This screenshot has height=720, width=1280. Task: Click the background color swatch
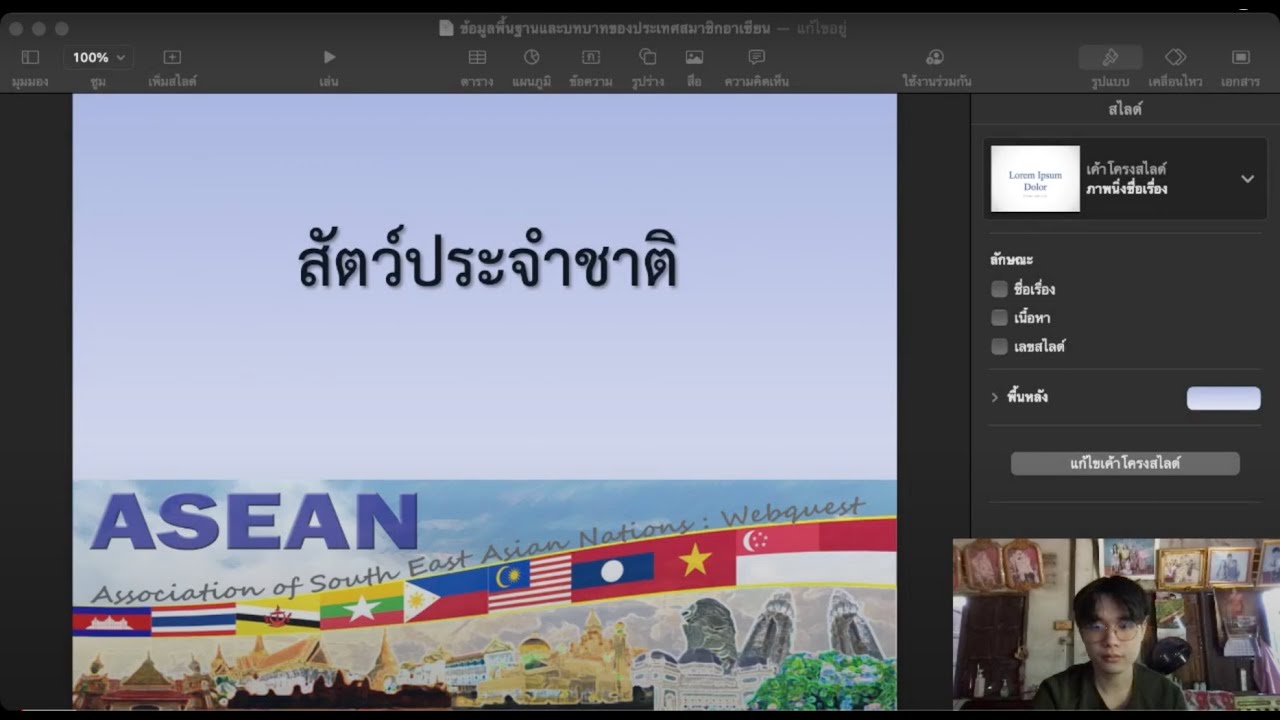click(x=1223, y=398)
